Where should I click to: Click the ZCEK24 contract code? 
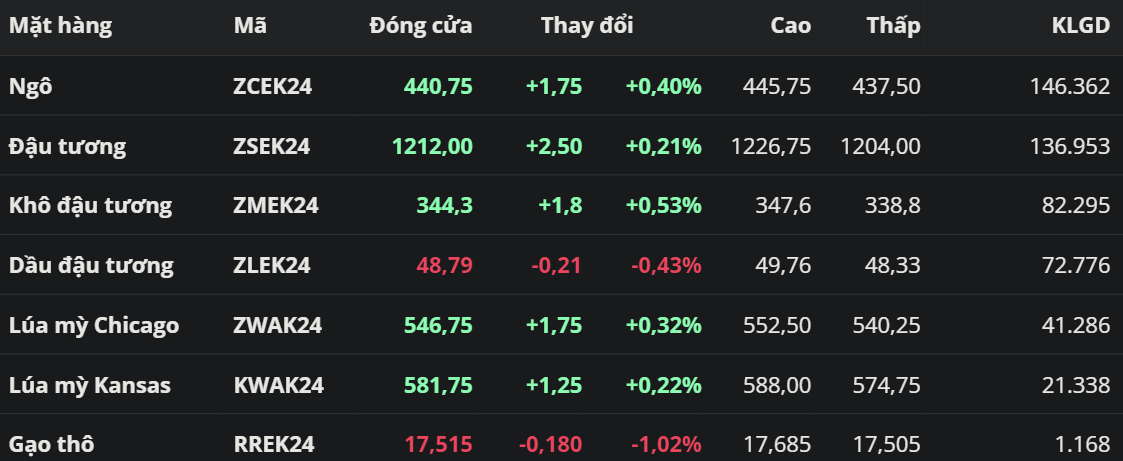click(x=273, y=86)
